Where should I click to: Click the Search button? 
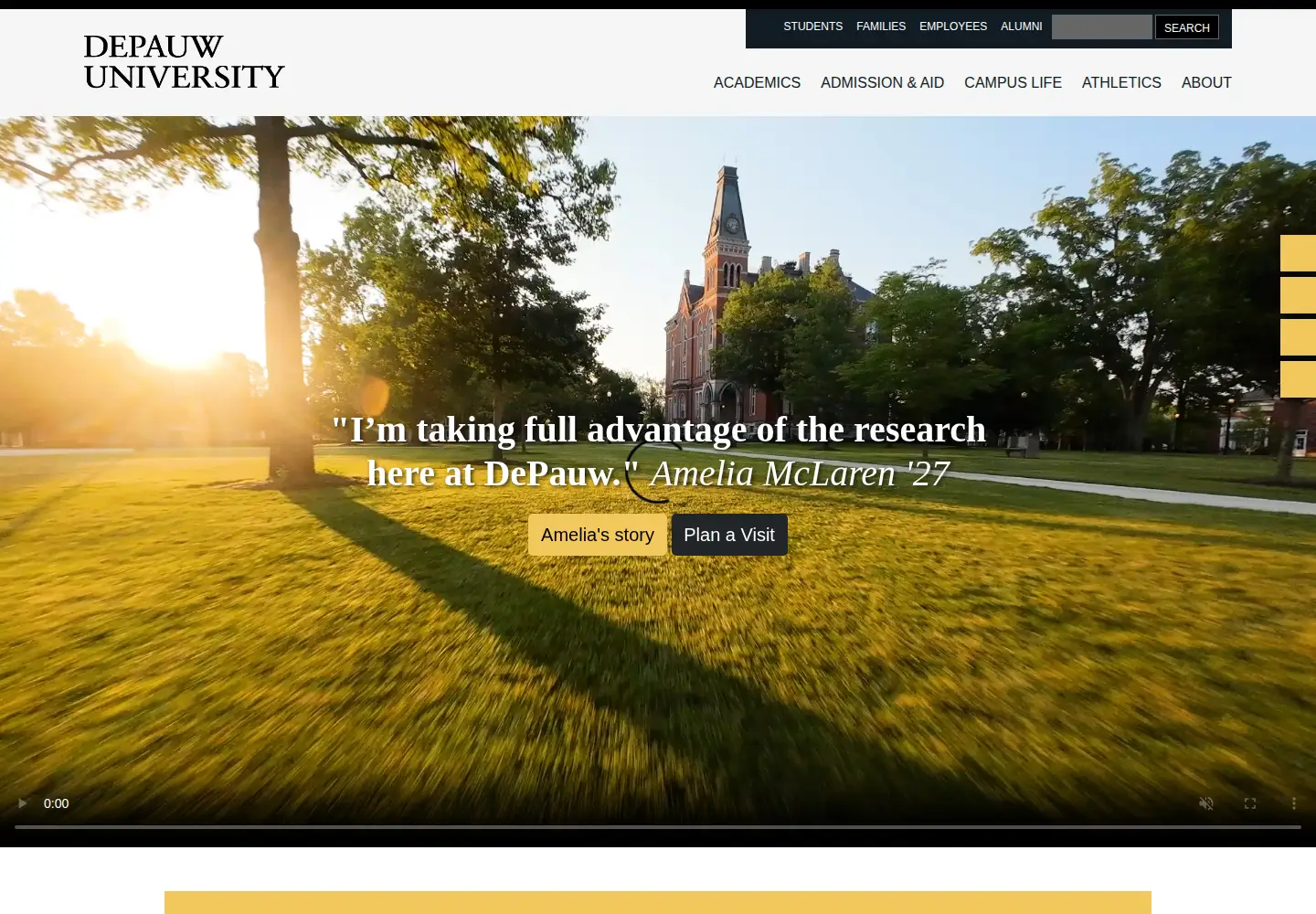(x=1187, y=27)
